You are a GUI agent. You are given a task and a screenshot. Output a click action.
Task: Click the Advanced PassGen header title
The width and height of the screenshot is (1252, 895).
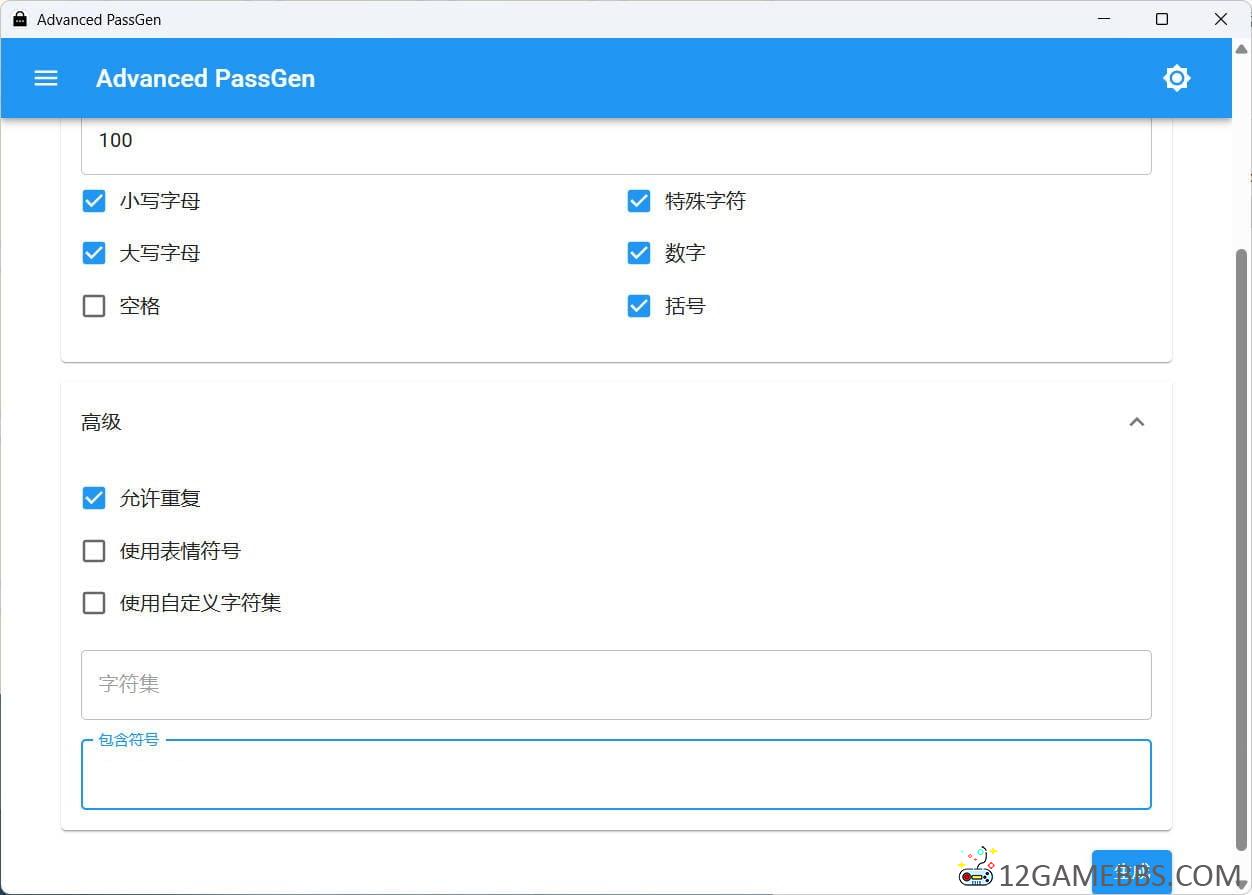205,78
